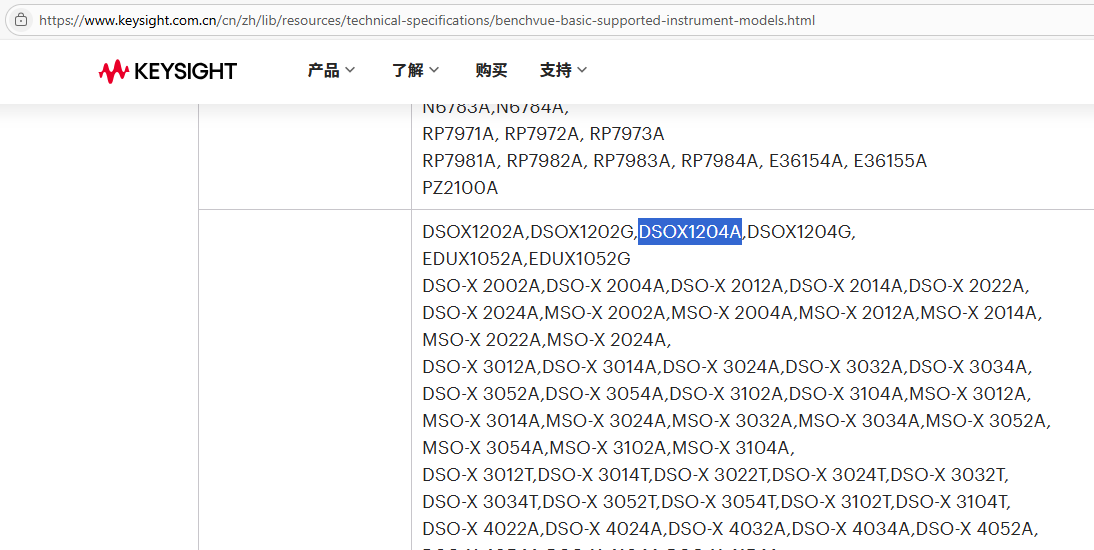The height and width of the screenshot is (550, 1094).
Task: Click the DSO-X 4022A model text
Action: (482, 531)
